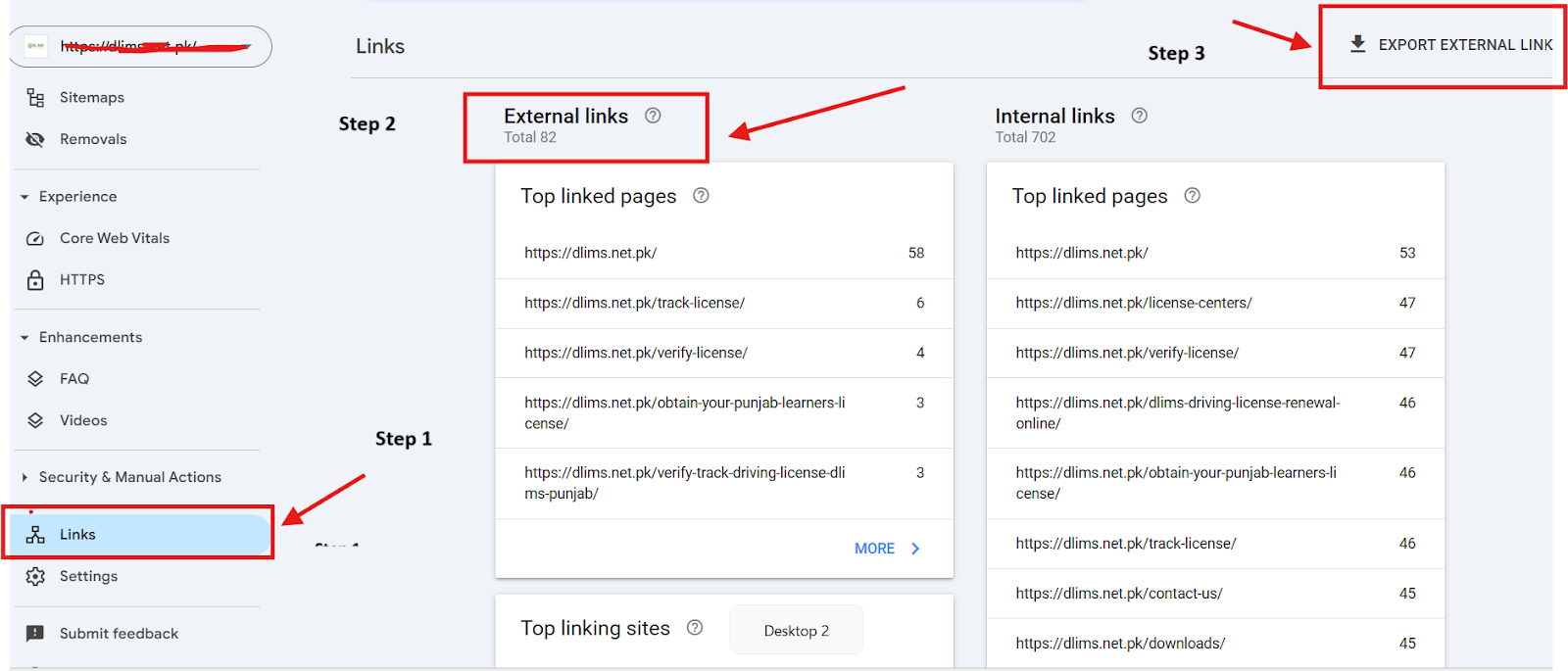
Task: Open external row https://dlims.net.pk/ with 58
Action: pyautogui.click(x=724, y=253)
